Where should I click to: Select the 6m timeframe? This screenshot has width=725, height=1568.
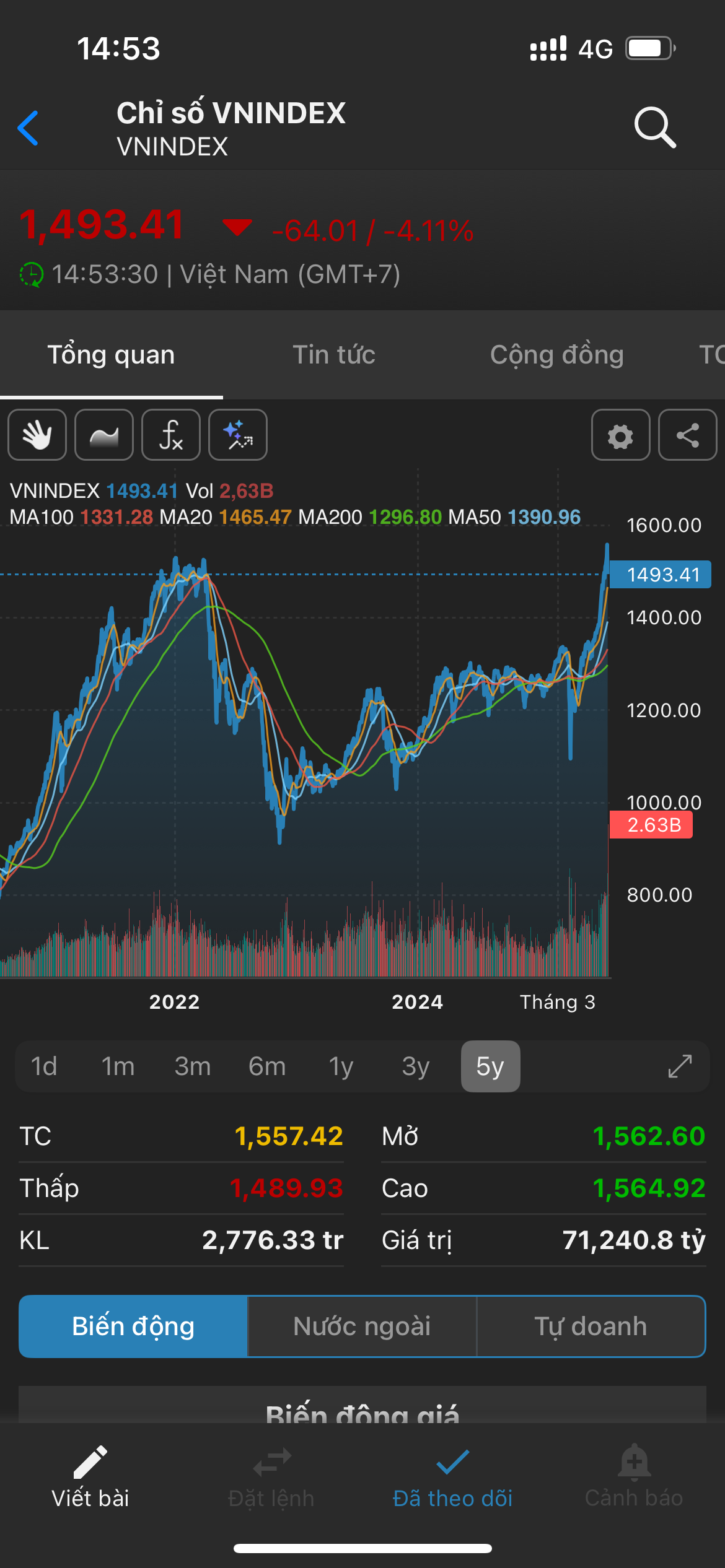coord(267,1066)
